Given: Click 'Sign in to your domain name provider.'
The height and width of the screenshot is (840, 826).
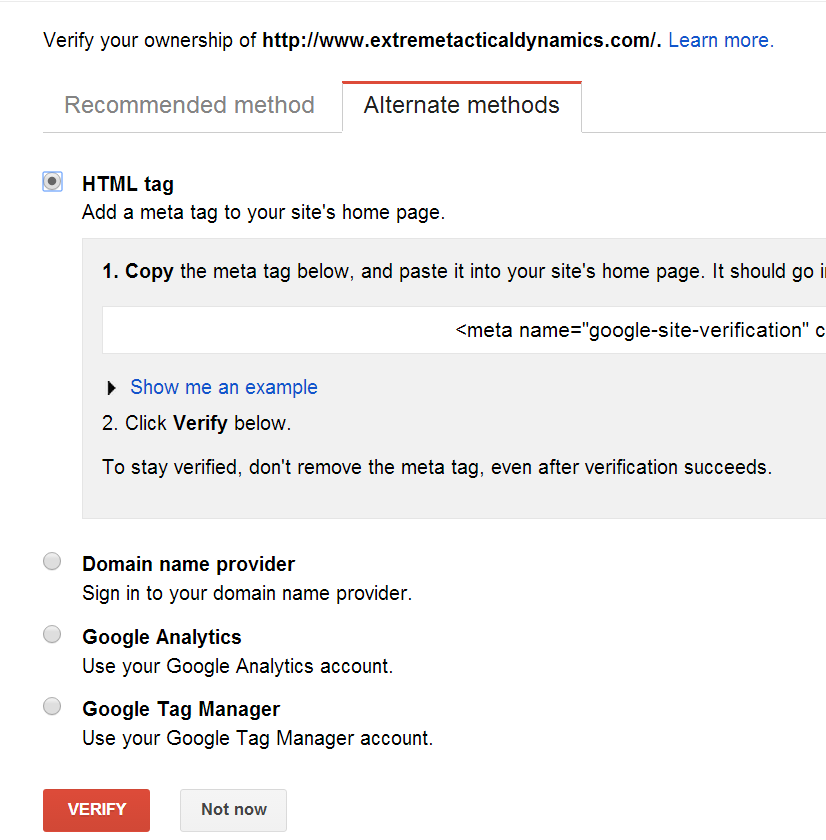Looking at the screenshot, I should [x=247, y=594].
